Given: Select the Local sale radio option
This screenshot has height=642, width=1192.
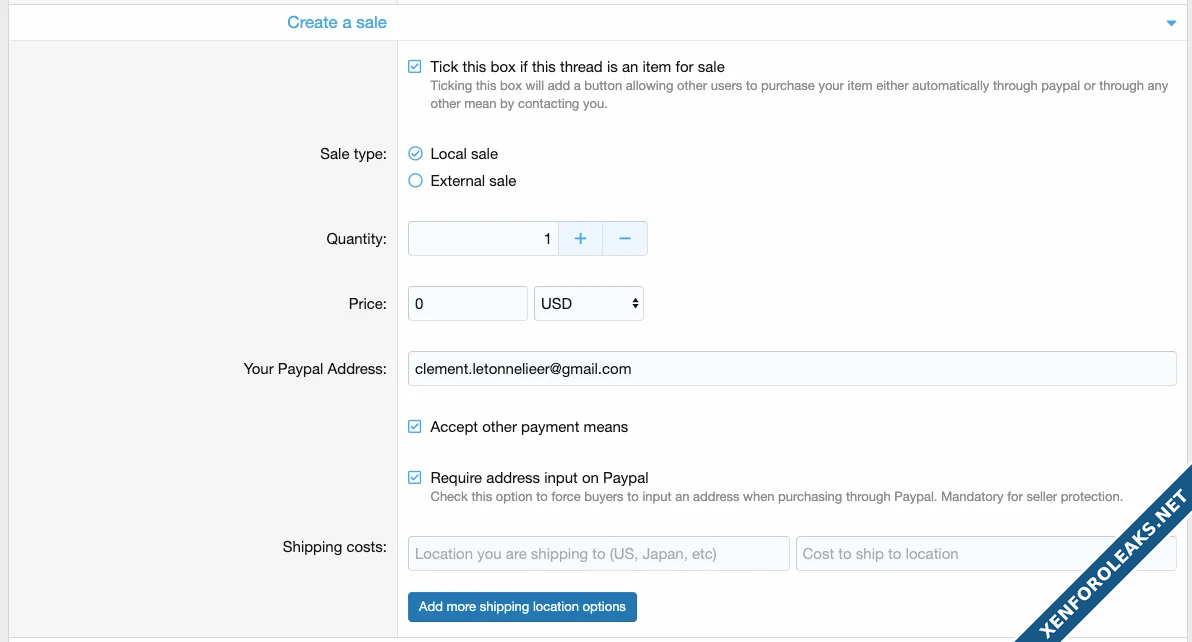Looking at the screenshot, I should pos(416,154).
